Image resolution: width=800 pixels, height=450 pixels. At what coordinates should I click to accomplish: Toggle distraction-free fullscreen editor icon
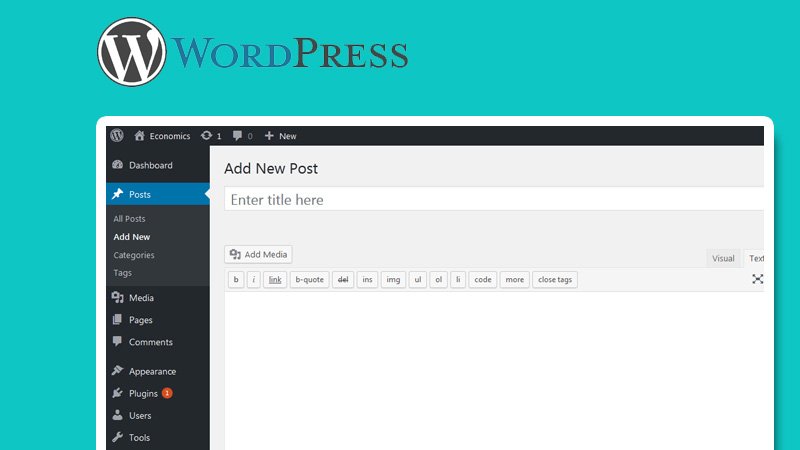click(758, 279)
